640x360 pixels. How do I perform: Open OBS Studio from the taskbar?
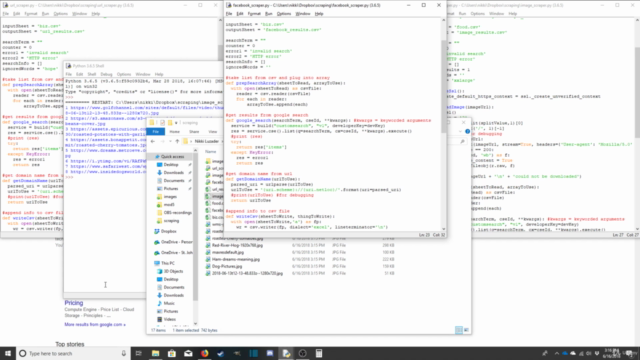[x=302, y=353]
